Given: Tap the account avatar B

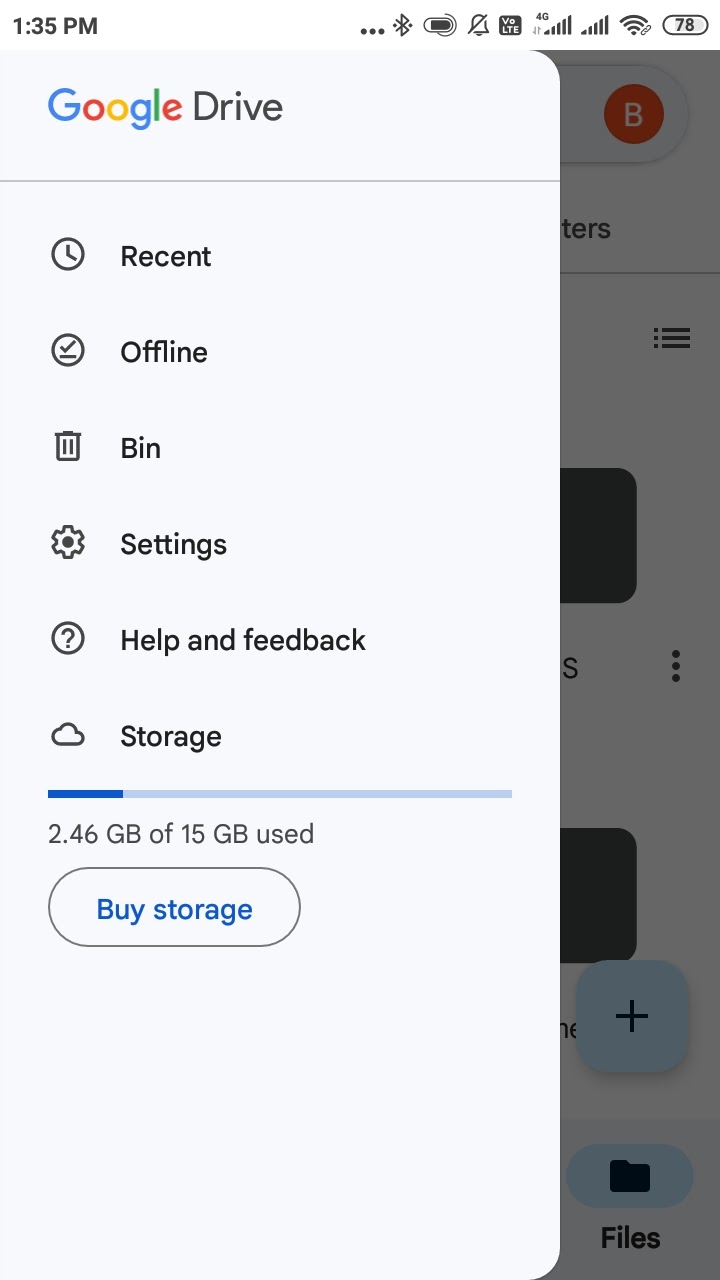Looking at the screenshot, I should pos(633,115).
